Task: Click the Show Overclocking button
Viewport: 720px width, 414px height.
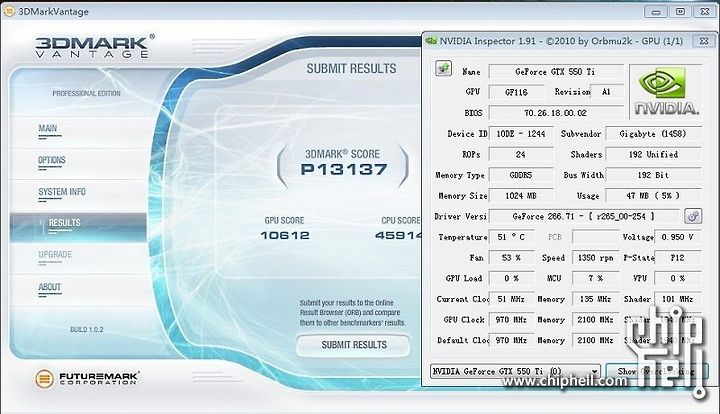Action: (x=655, y=371)
